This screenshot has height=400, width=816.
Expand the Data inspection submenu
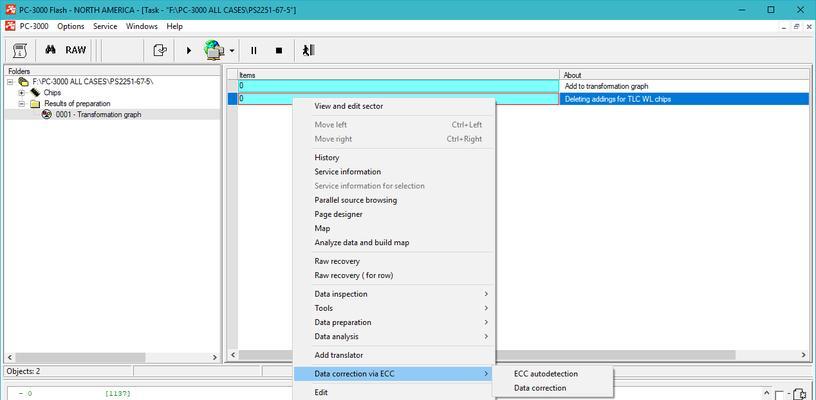pos(394,294)
